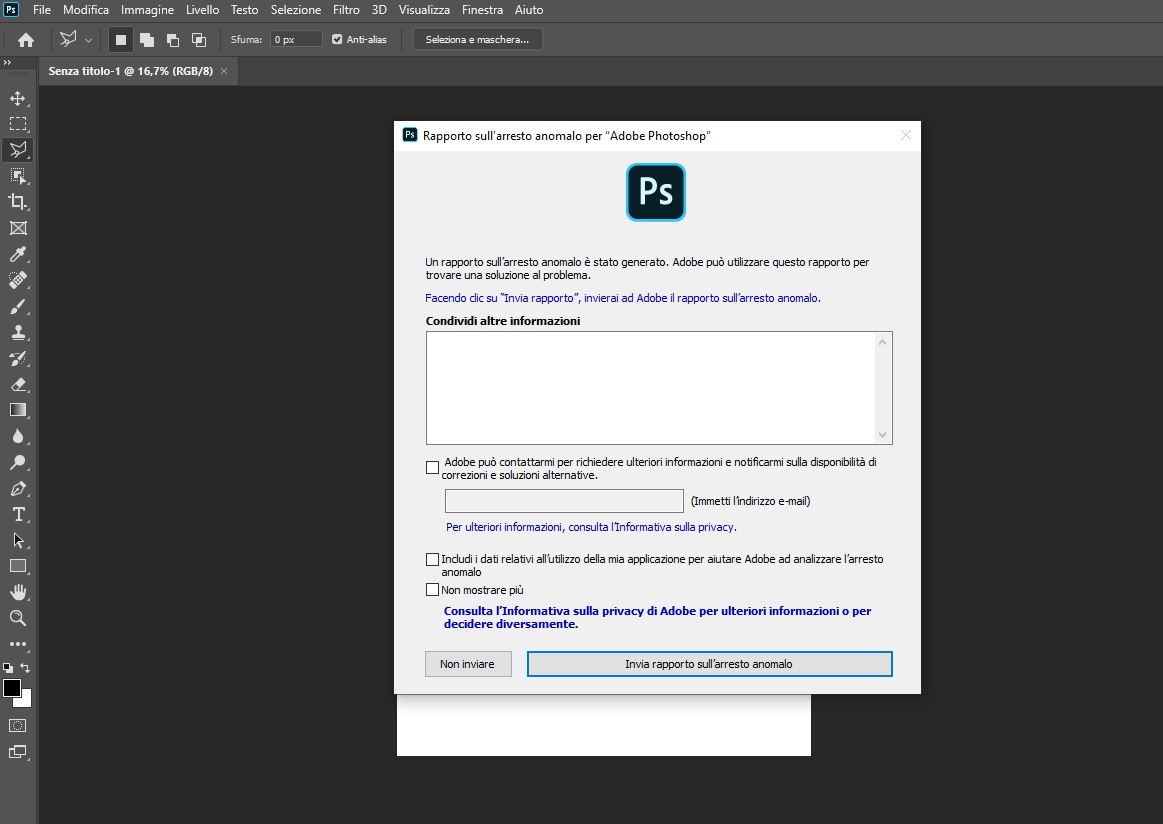Open the Visualizza menu
The image size is (1163, 824).
click(424, 10)
